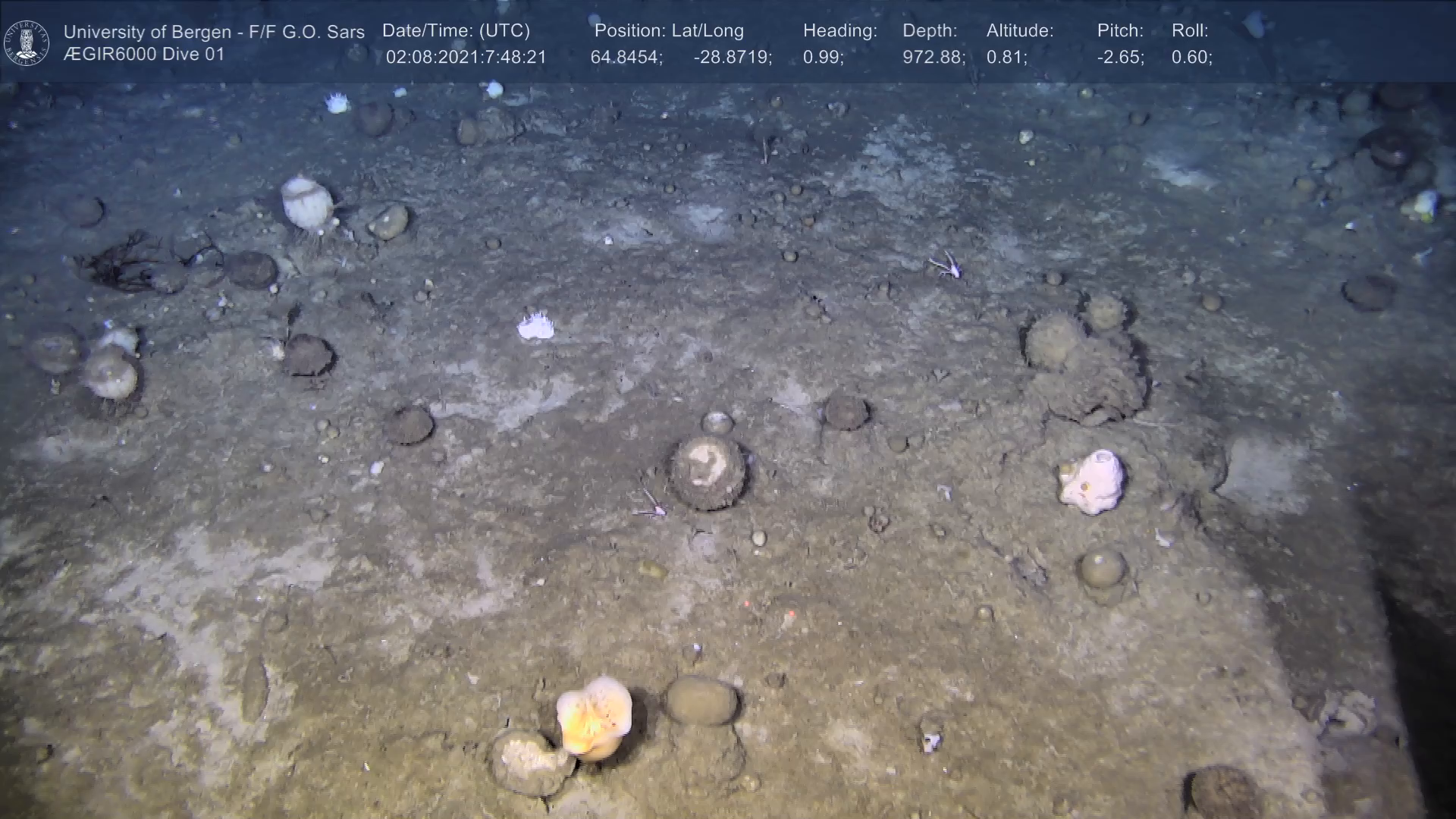Click the Depth value 972.88

933,57
